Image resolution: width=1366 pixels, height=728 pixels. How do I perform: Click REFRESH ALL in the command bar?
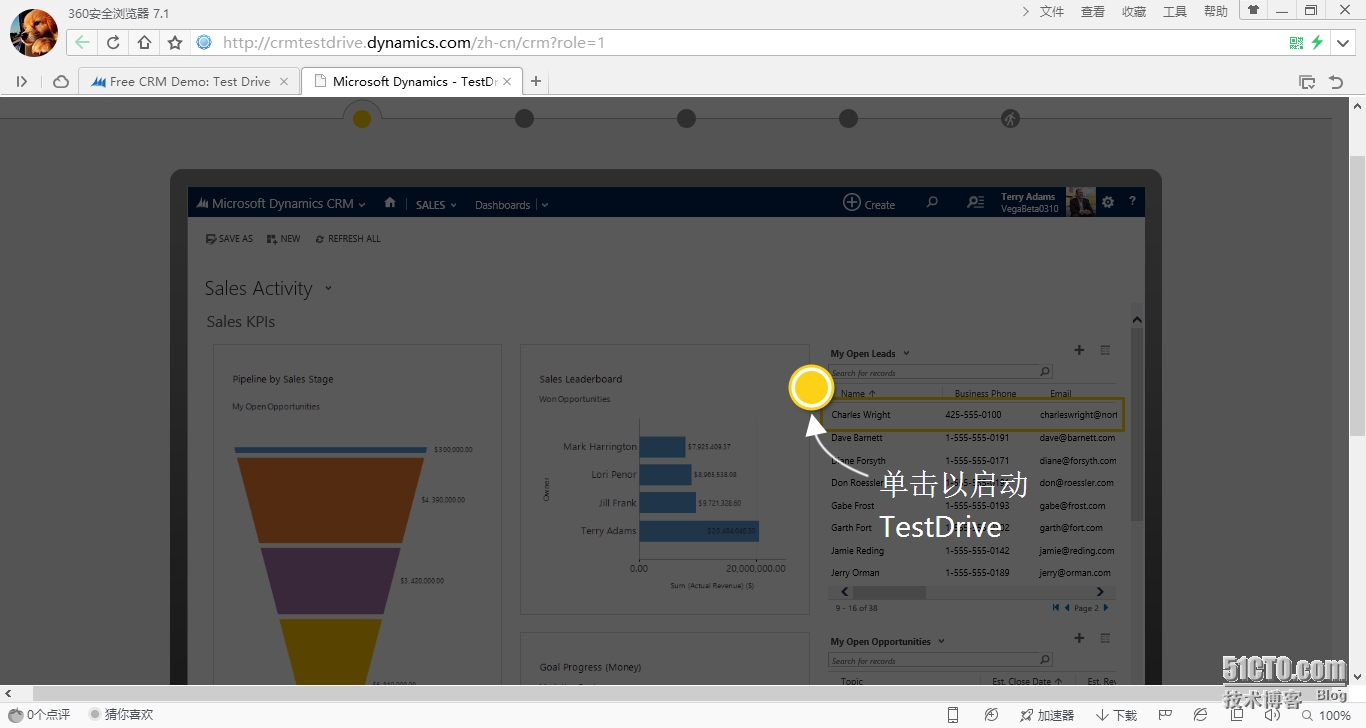[348, 239]
